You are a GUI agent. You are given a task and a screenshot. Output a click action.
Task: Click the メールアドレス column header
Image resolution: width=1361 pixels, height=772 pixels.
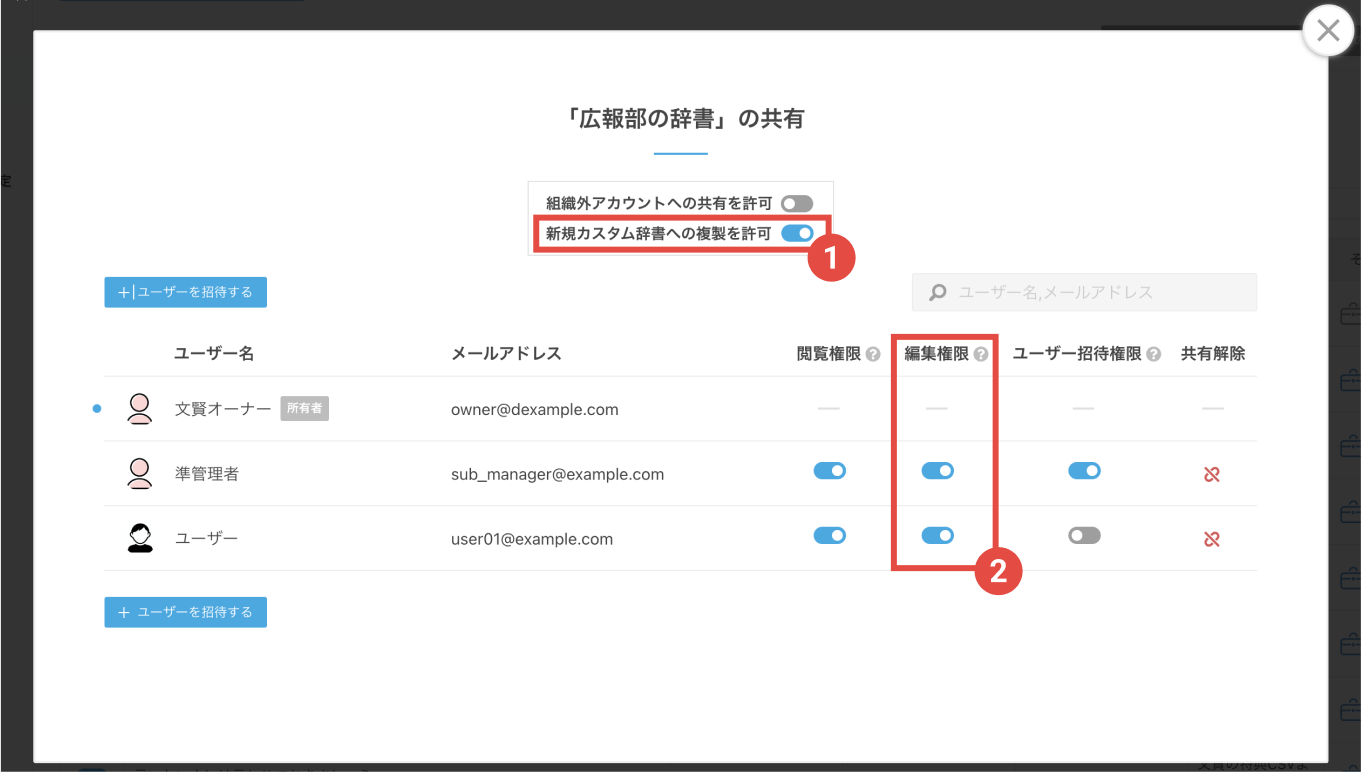point(506,354)
